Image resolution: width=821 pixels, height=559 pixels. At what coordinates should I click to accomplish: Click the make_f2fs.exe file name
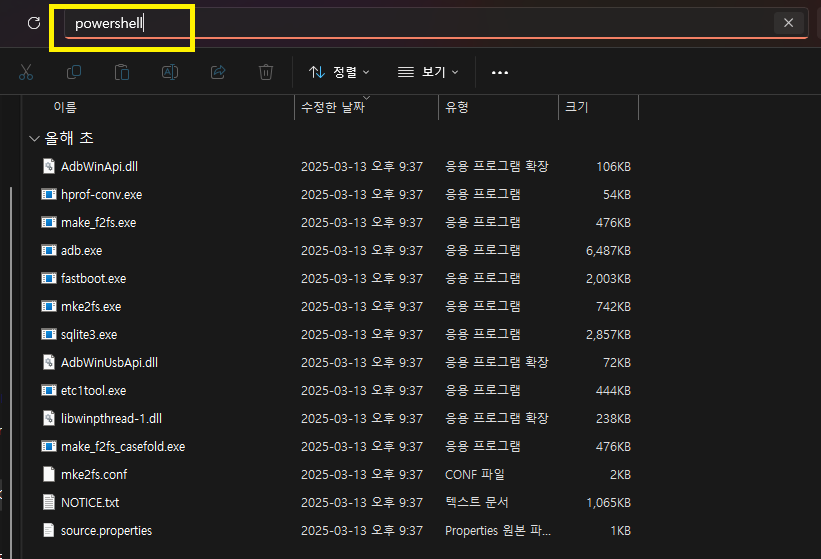click(x=98, y=222)
